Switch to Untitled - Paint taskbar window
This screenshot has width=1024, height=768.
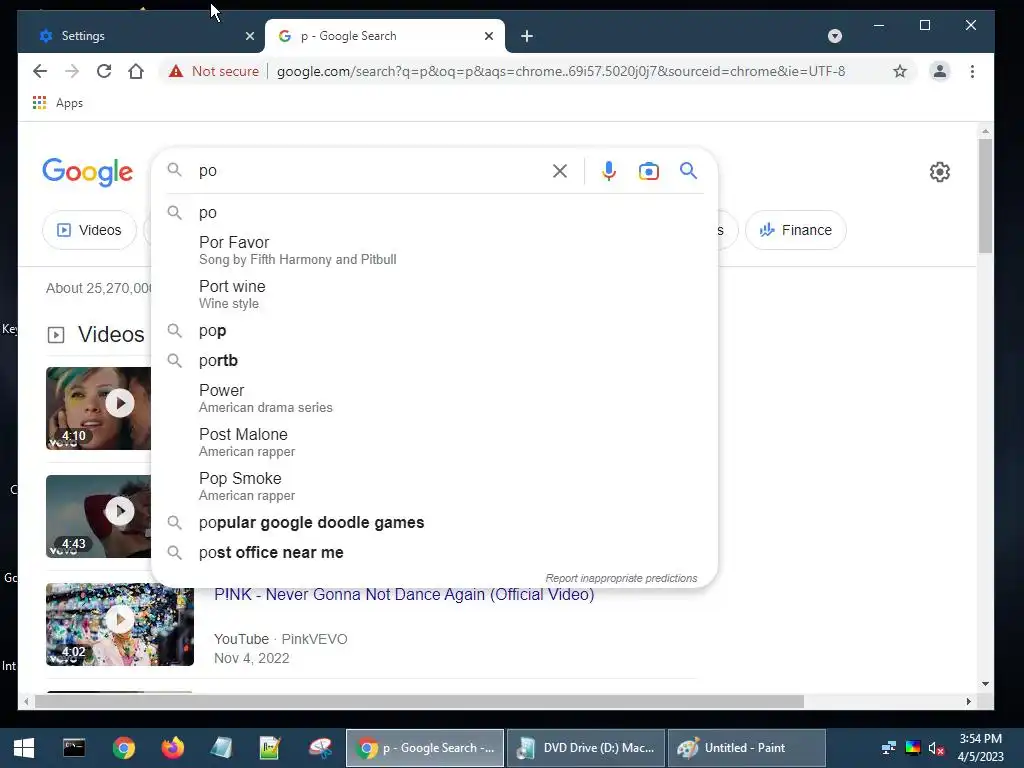click(747, 748)
